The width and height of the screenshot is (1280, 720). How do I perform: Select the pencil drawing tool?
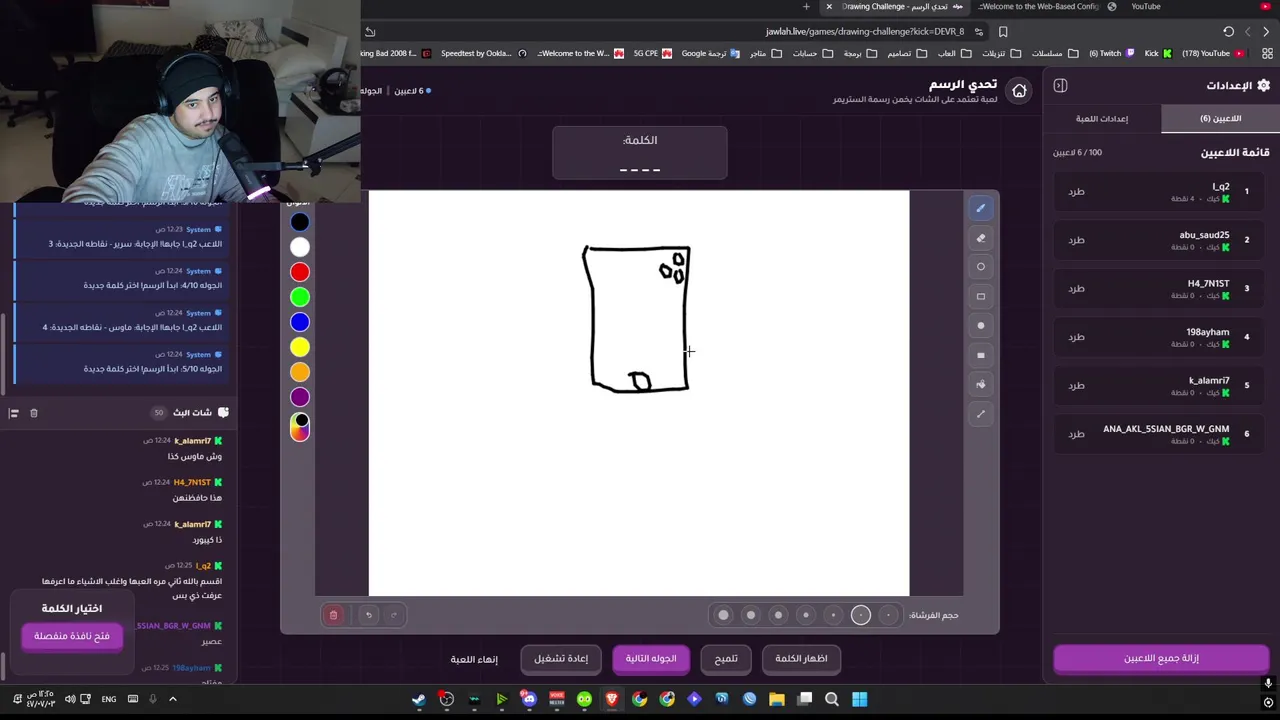pos(980,208)
